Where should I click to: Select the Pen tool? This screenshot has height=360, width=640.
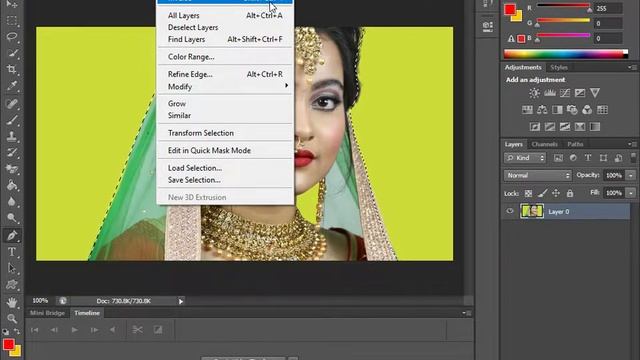pos(12,236)
